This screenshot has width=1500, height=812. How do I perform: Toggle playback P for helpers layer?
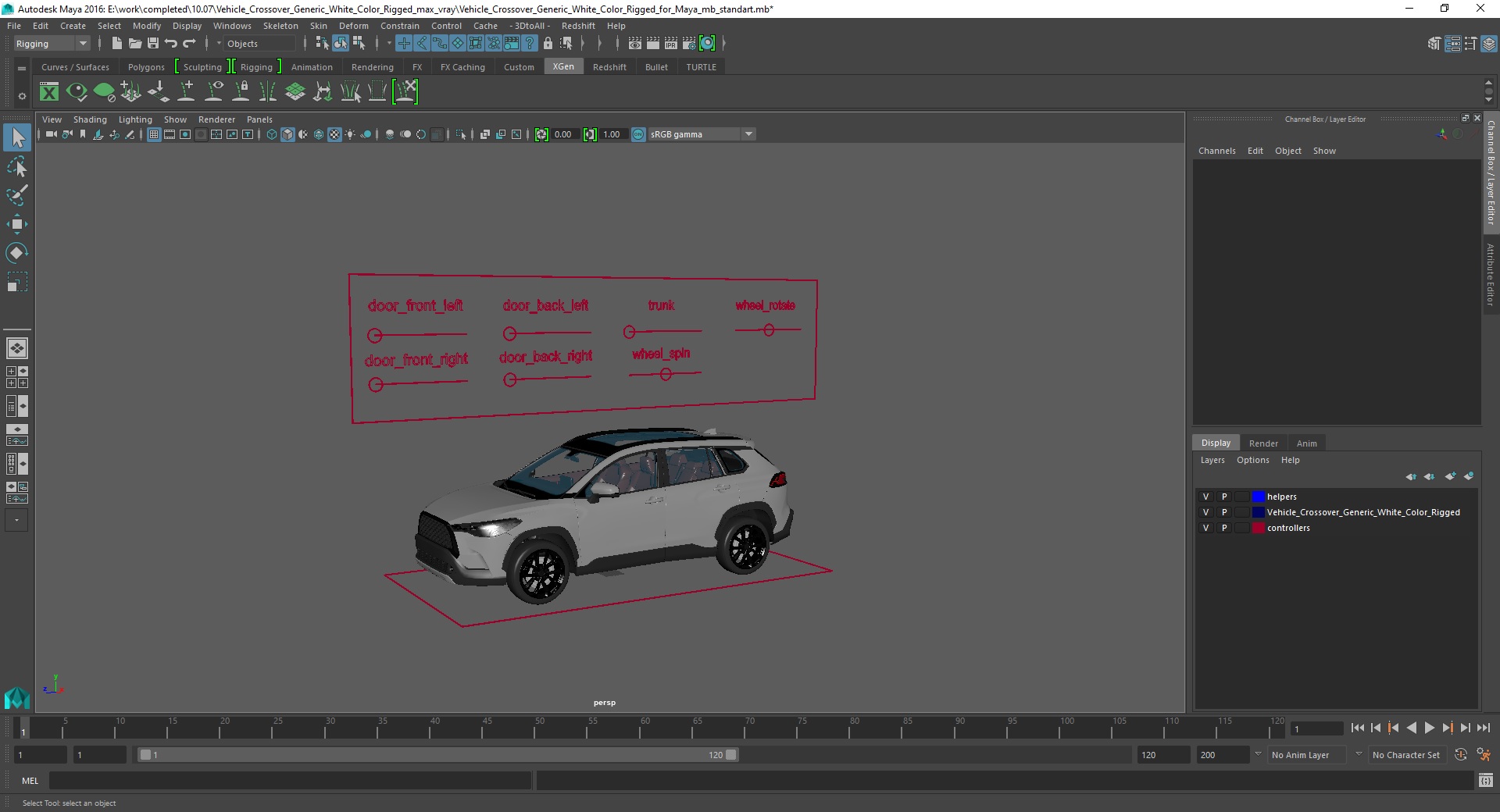tap(1224, 497)
